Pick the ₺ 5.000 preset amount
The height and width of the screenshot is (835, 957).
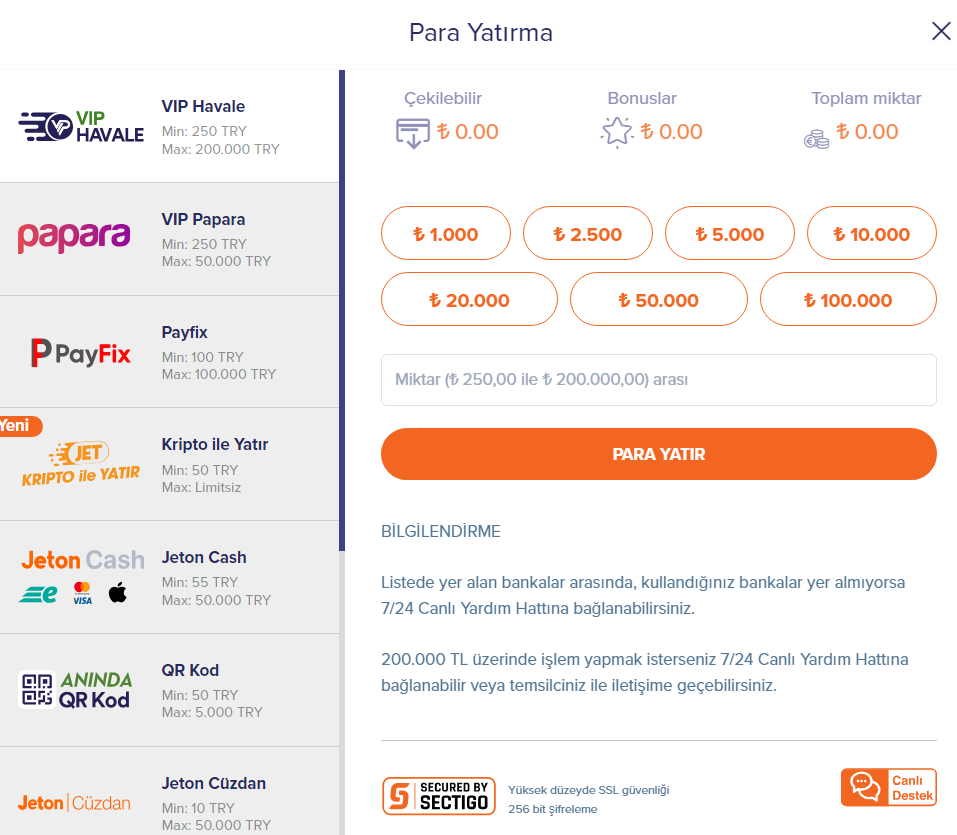click(729, 233)
